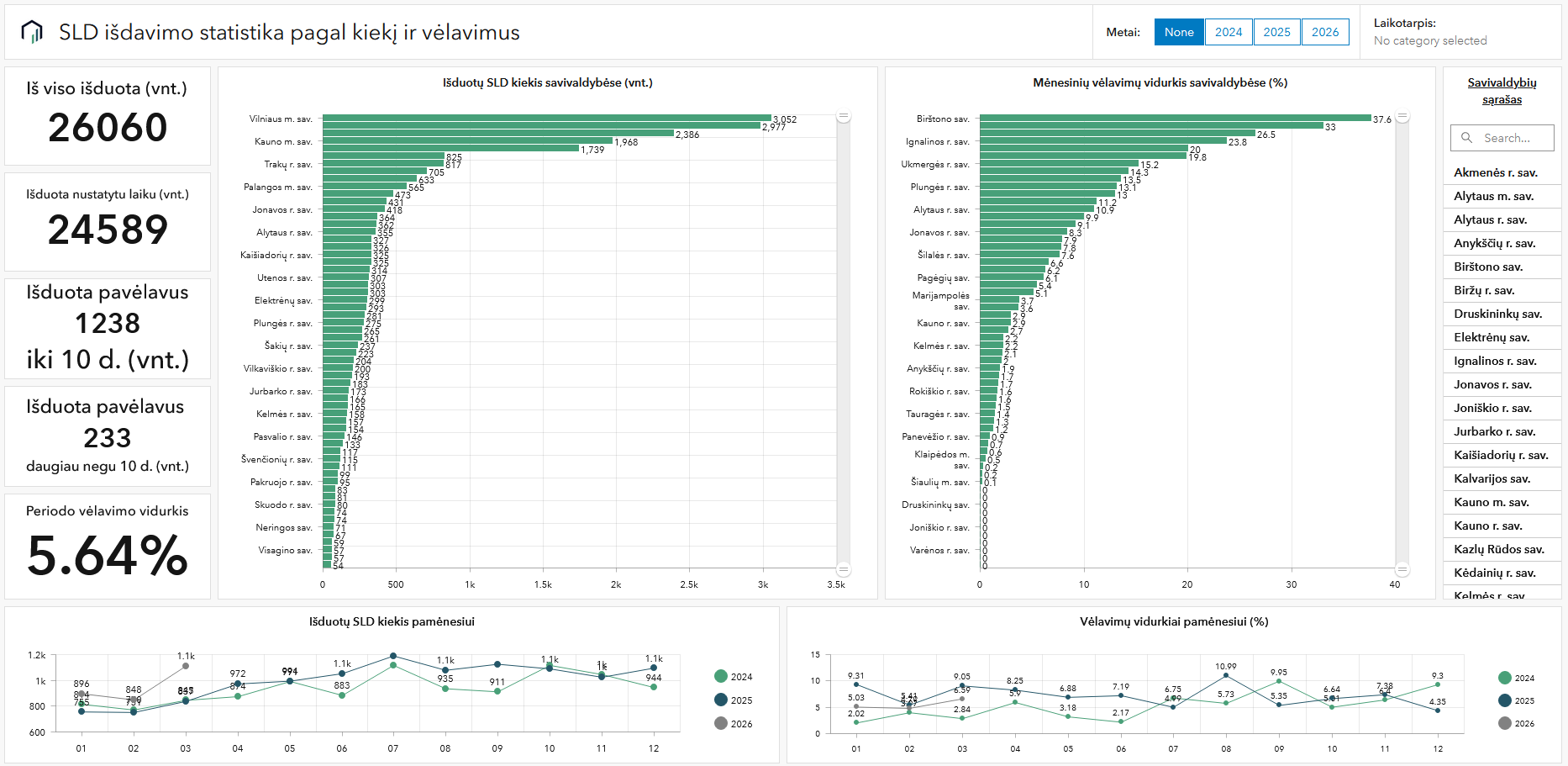
Task: Click bottom scroll handle of Mėnesinių vėlavimų vidurkis chart
Action: pos(1402,569)
